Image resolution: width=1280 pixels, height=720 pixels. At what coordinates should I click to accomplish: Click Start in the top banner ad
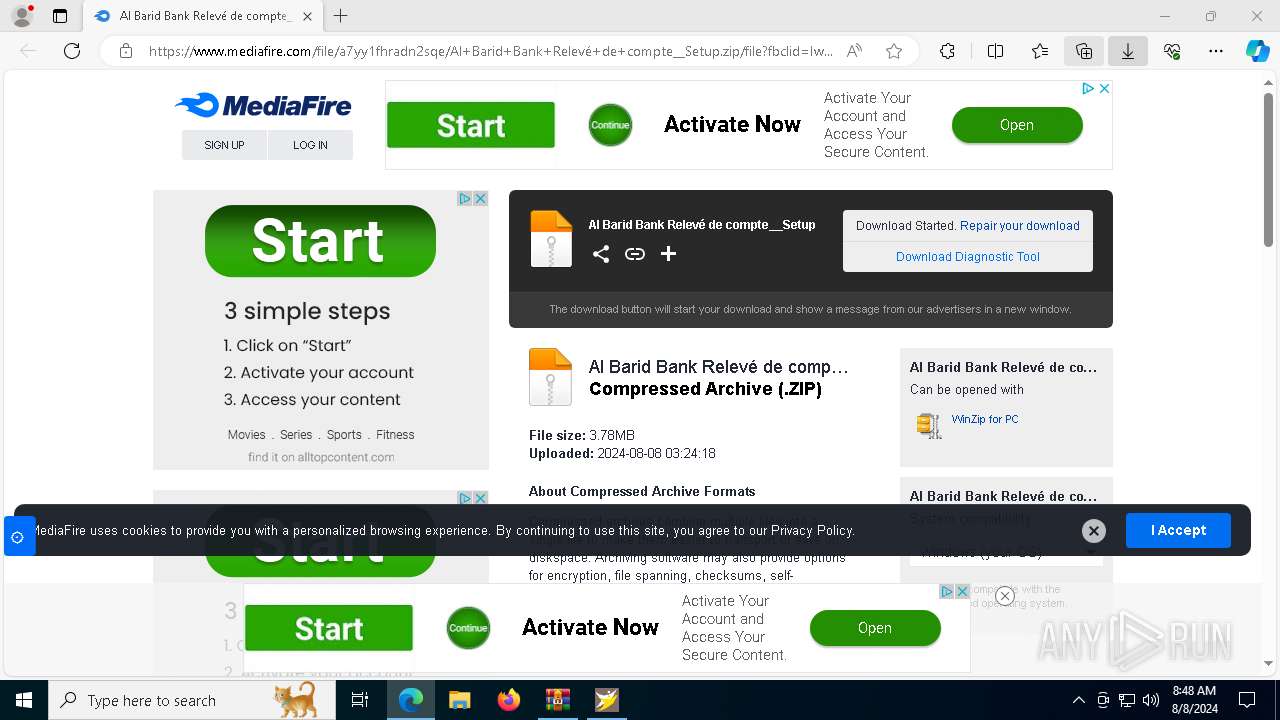coord(471,125)
